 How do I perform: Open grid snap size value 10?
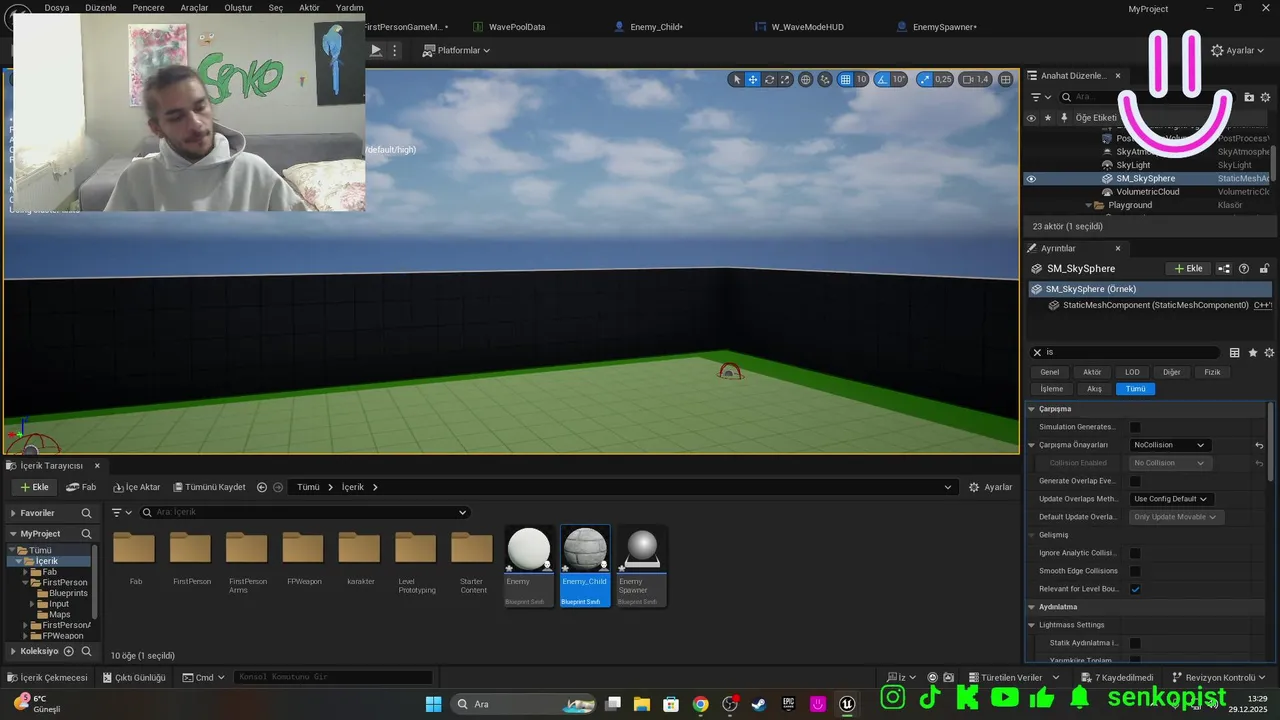[x=861, y=79]
